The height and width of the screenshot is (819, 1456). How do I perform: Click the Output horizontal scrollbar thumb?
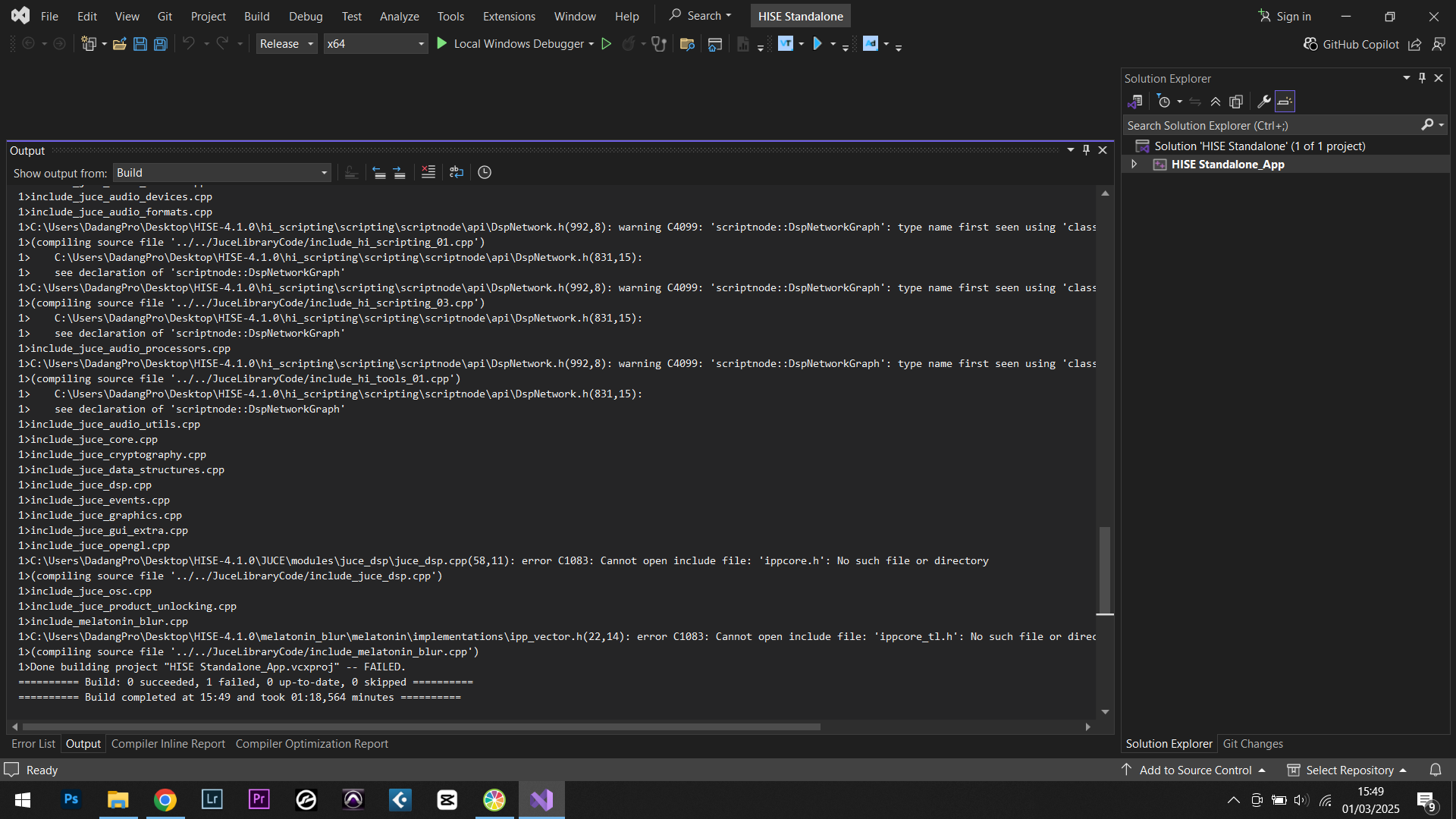(x=422, y=726)
